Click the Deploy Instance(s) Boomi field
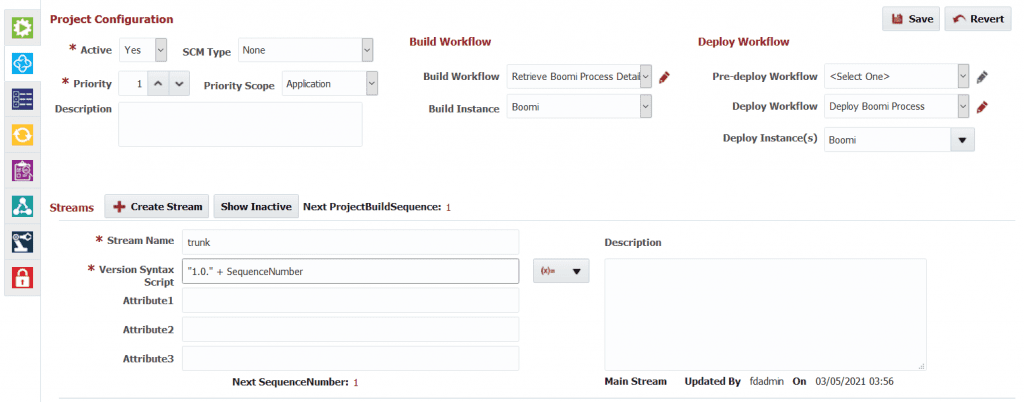Image resolution: width=1024 pixels, height=402 pixels. [887, 140]
